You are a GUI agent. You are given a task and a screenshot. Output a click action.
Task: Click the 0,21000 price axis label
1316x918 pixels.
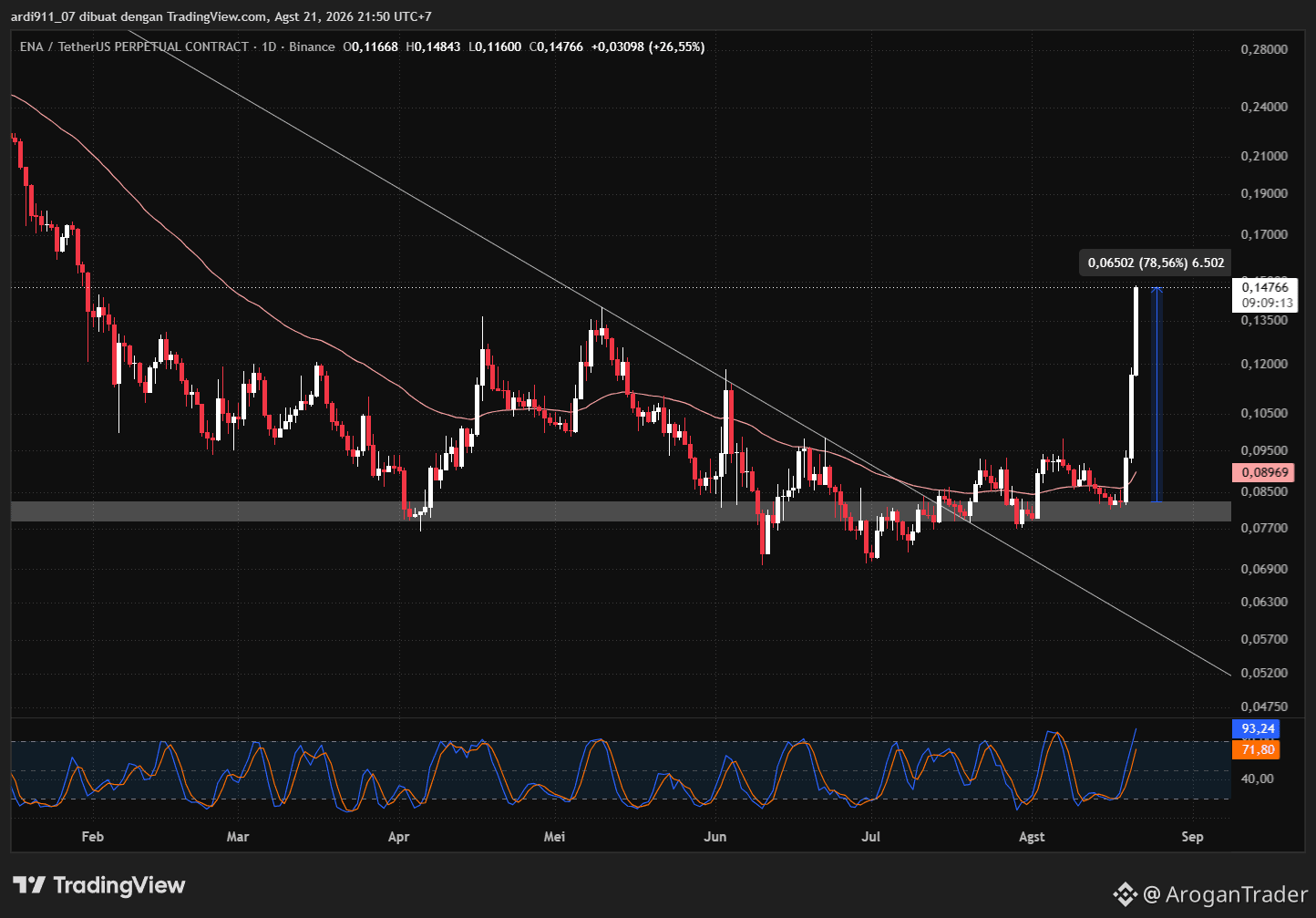tap(1264, 156)
